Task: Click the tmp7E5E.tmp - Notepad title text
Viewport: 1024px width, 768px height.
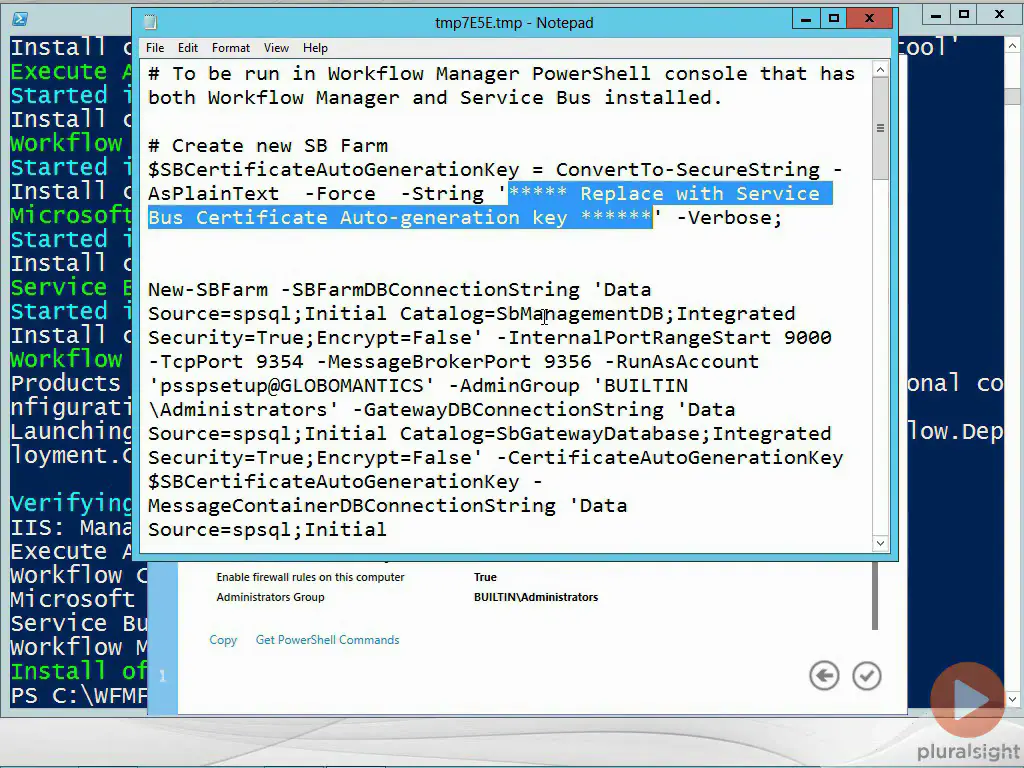Action: coord(514,23)
